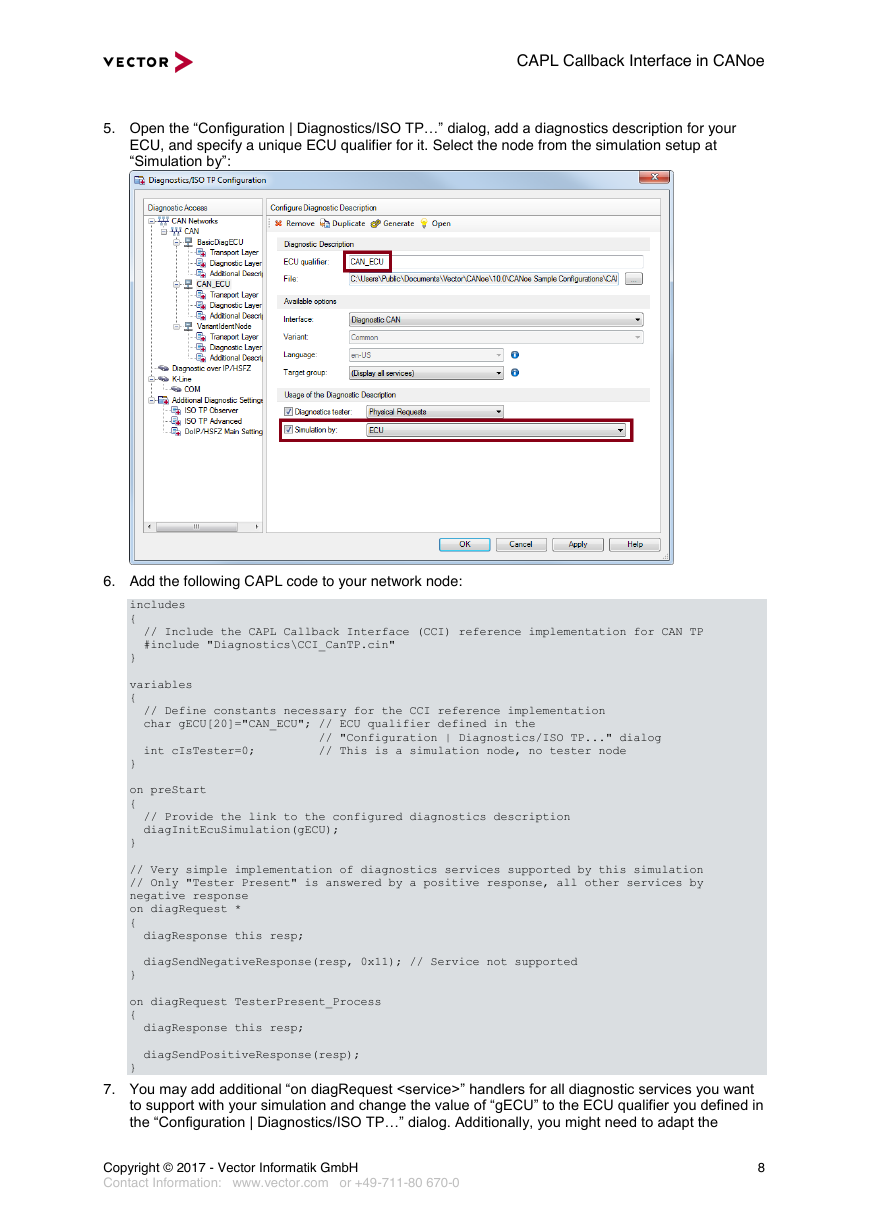Collapse the CAN node expander

[x=164, y=231]
